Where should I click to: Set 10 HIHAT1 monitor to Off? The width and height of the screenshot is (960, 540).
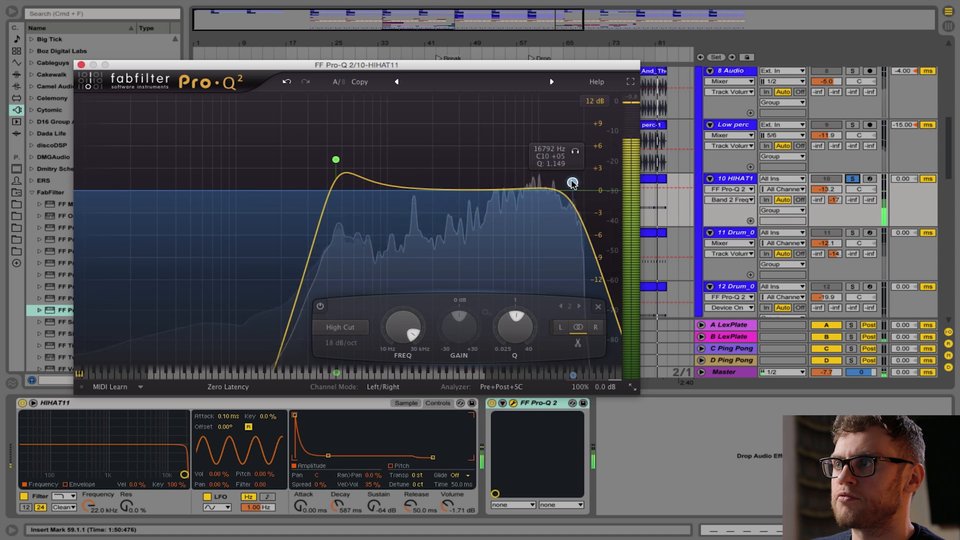(x=799, y=200)
